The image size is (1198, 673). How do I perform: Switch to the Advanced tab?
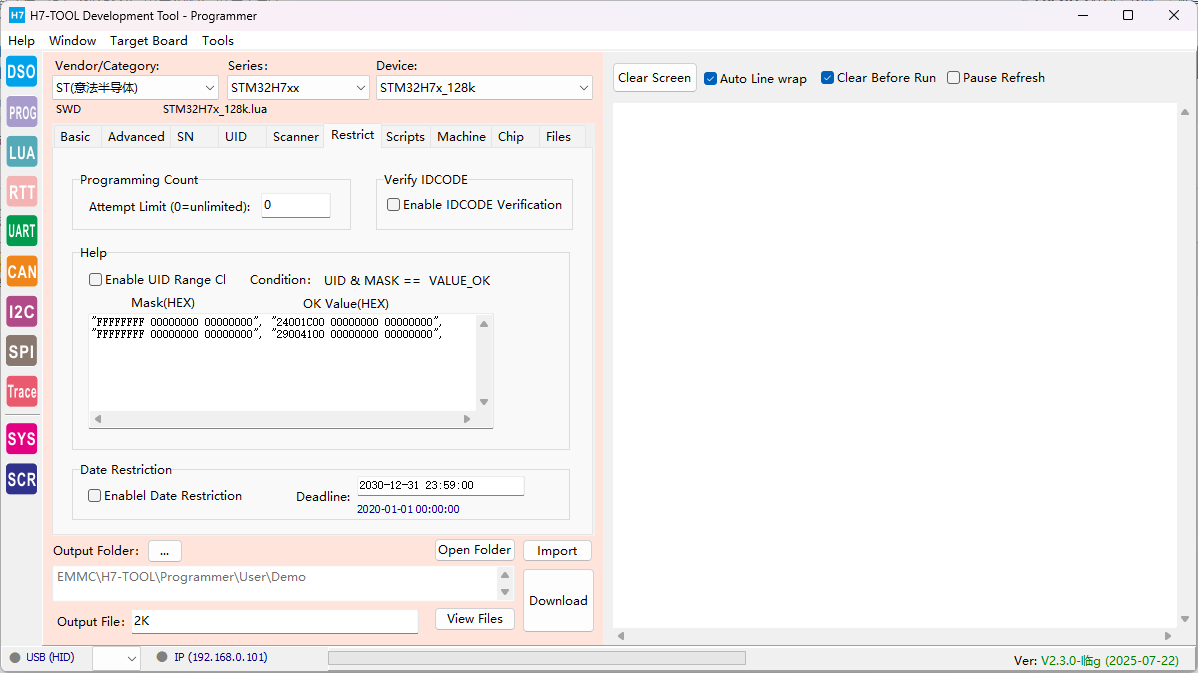pos(136,137)
